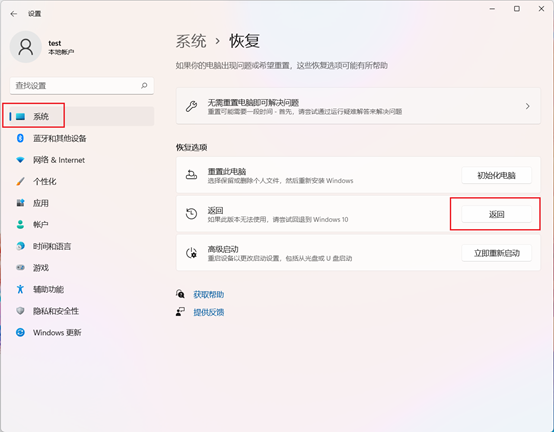554x432 pixels.
Task: Click the 返回 rollback button
Action: click(x=496, y=214)
